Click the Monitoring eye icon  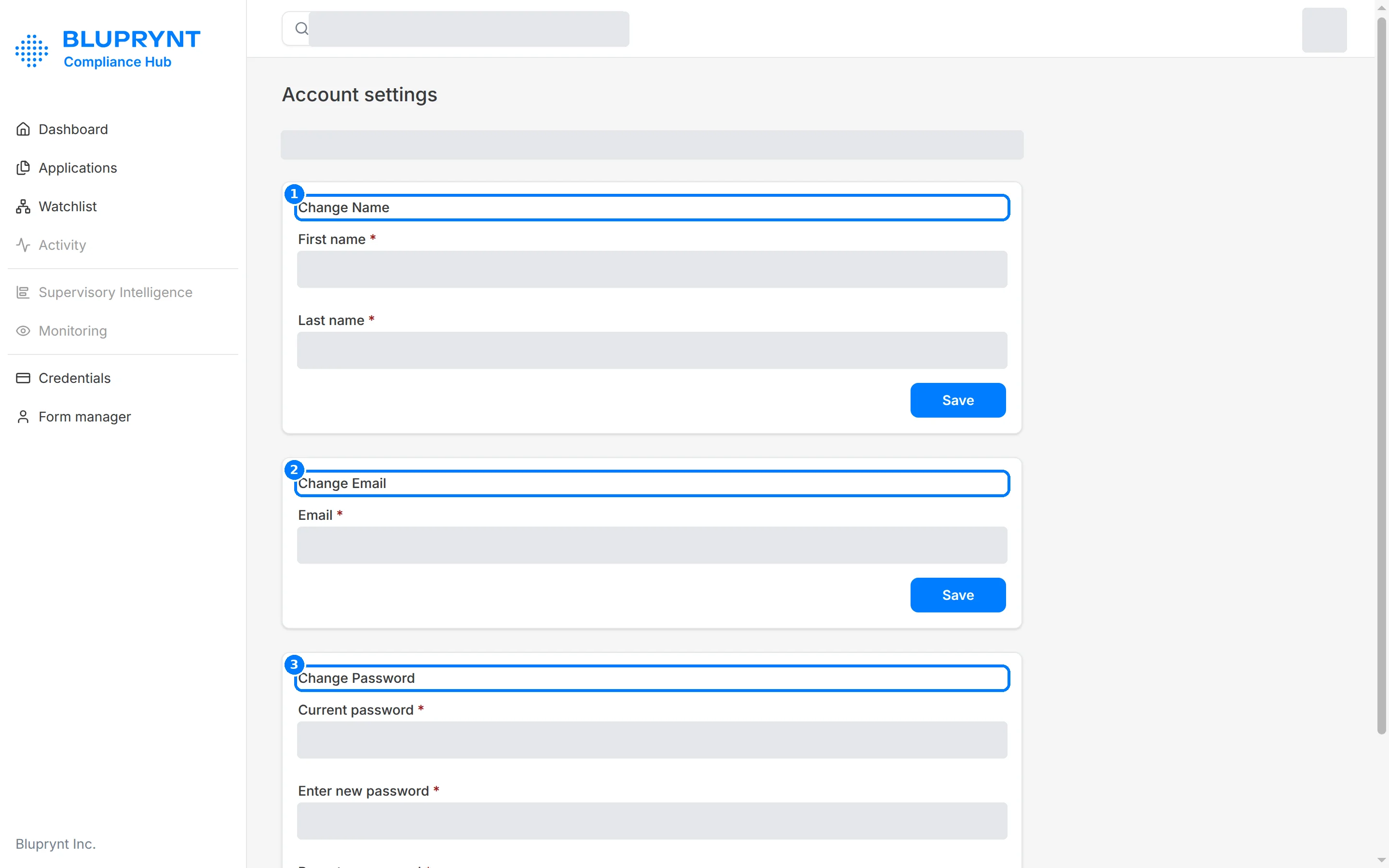[x=23, y=331]
